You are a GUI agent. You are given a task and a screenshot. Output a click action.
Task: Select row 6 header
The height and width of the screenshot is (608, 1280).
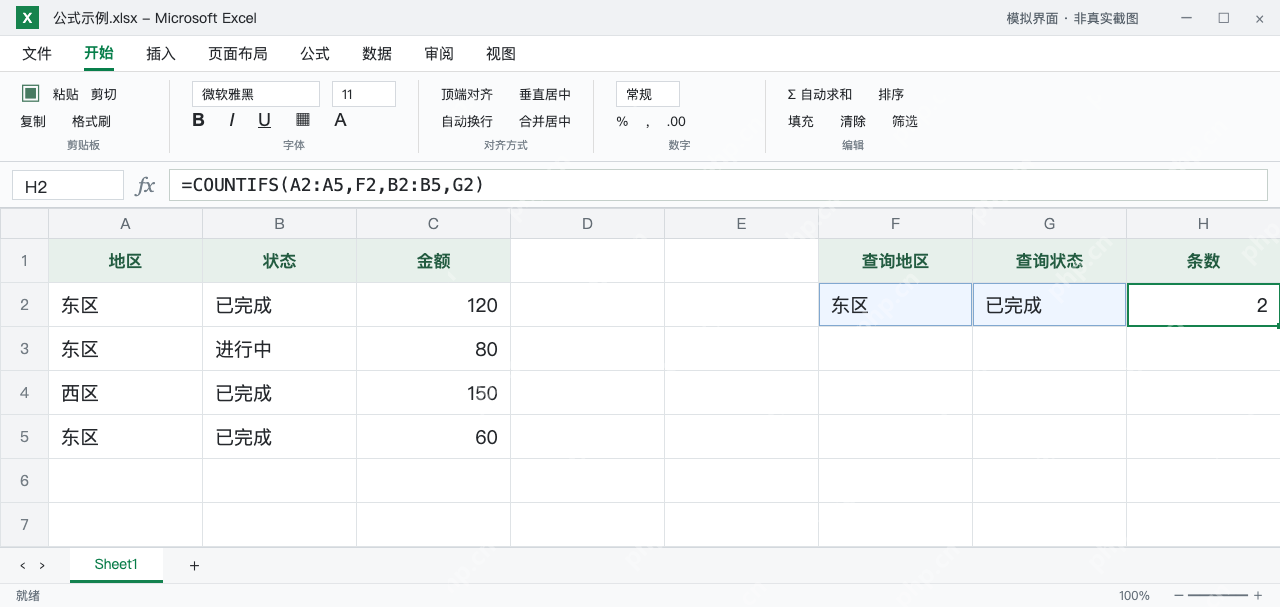coord(24,481)
